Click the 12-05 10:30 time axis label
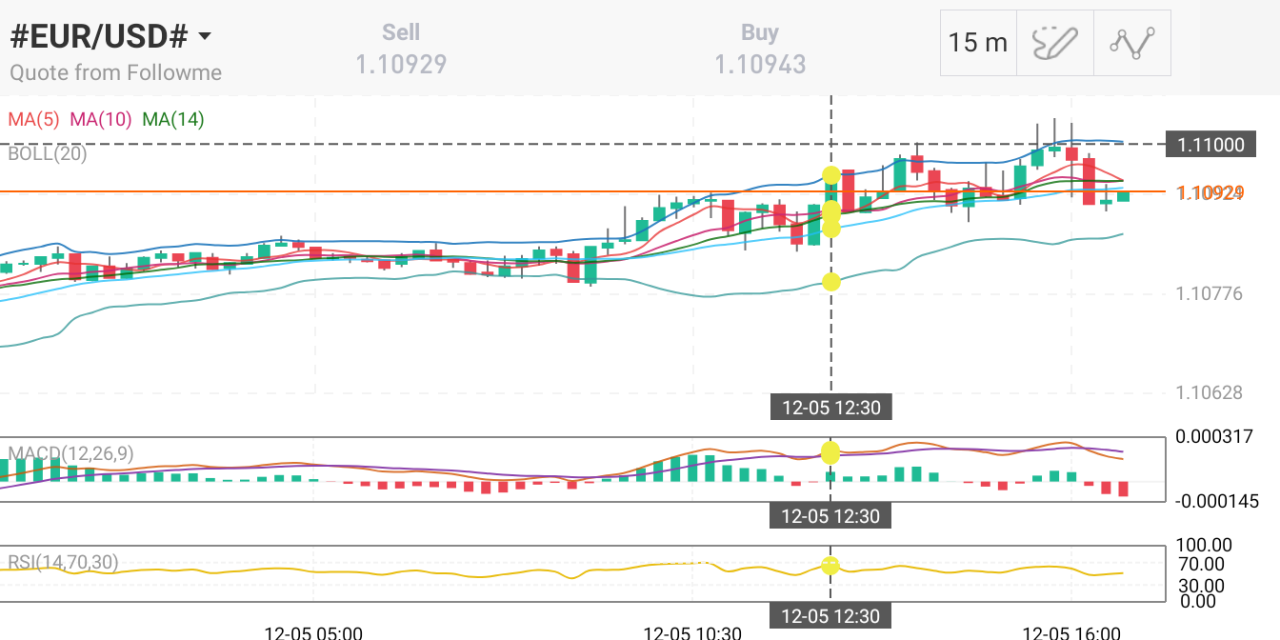 [692, 633]
